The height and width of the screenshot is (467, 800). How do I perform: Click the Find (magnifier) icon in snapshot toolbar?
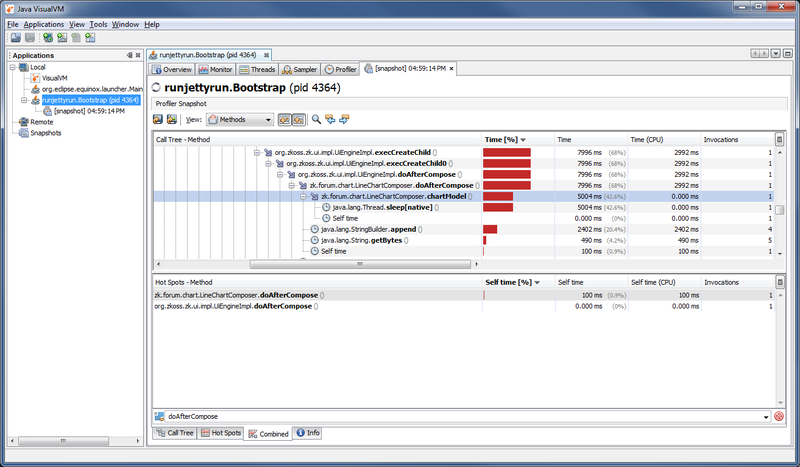317,119
